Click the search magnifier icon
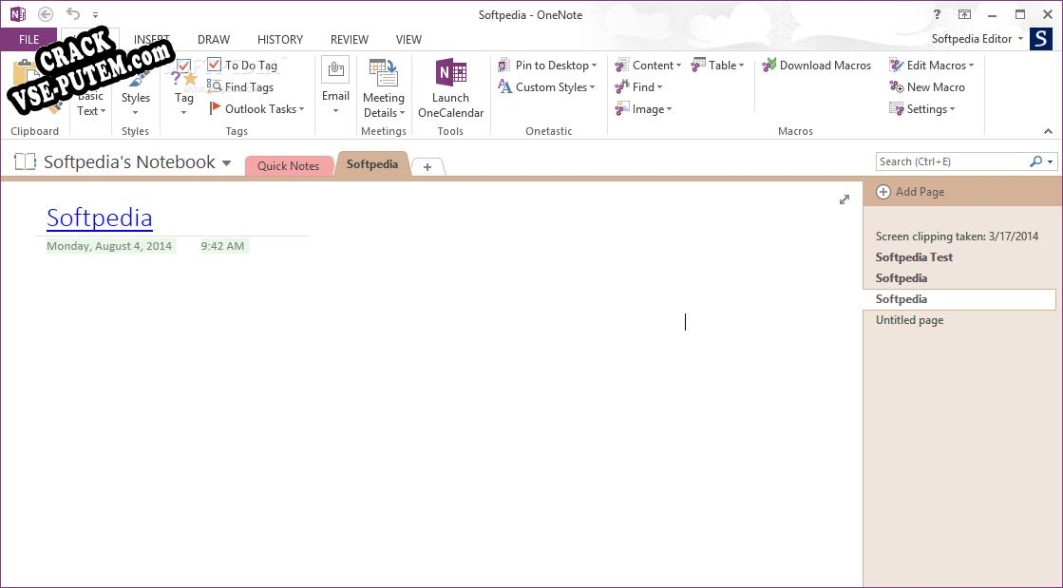The height and width of the screenshot is (588, 1063). tap(1036, 161)
